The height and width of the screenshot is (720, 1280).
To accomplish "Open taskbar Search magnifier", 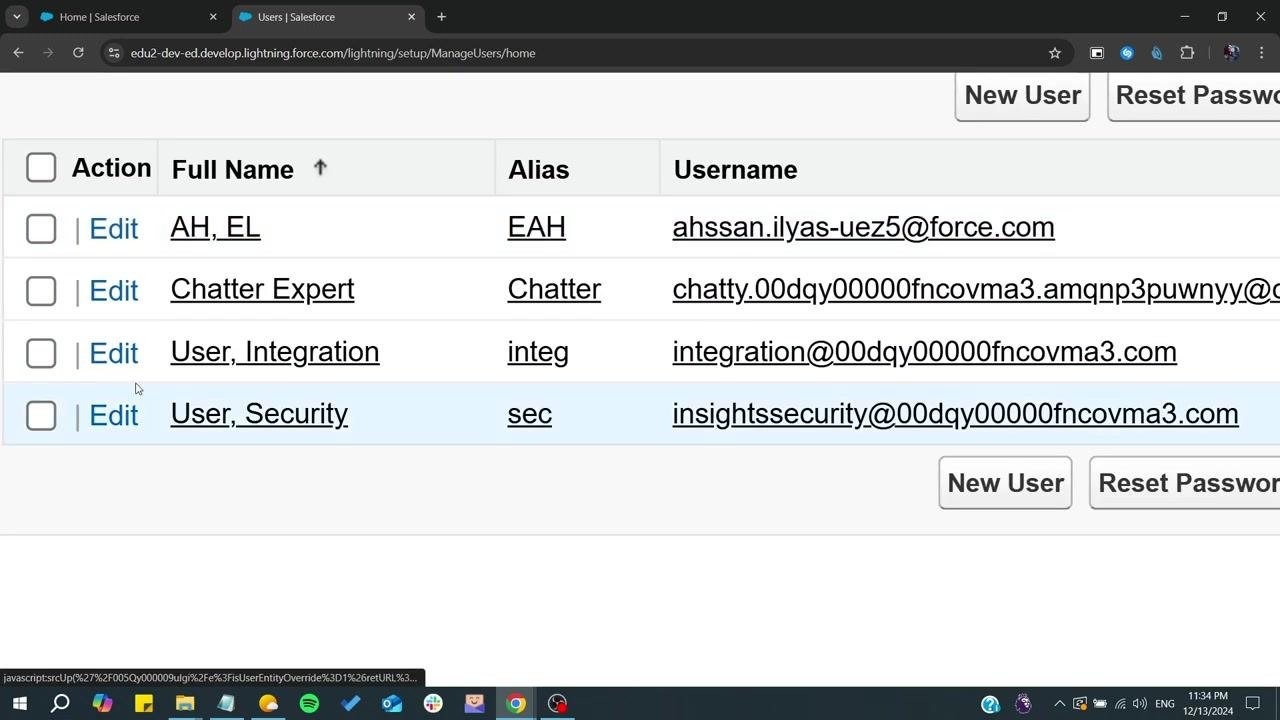I will [60, 703].
